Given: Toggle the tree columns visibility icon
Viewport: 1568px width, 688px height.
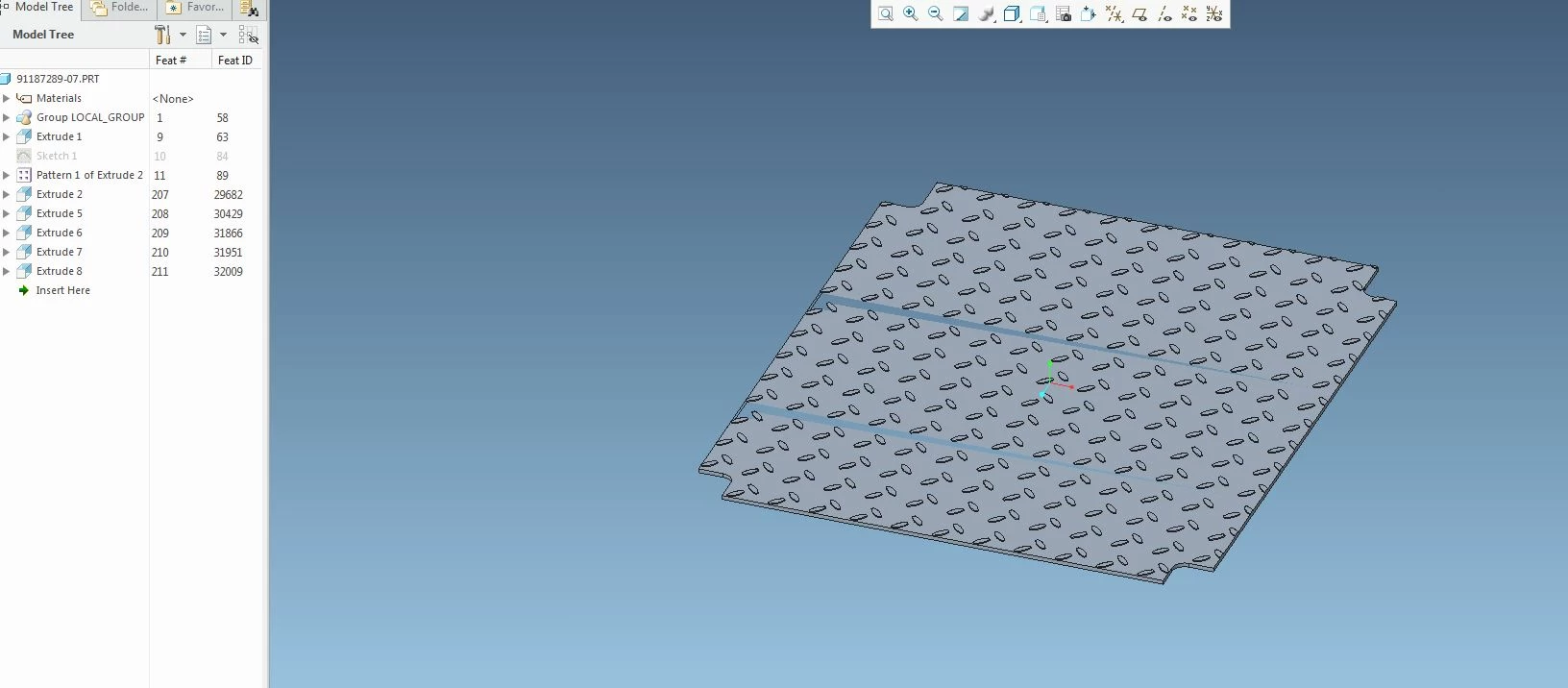Looking at the screenshot, I should [x=248, y=35].
